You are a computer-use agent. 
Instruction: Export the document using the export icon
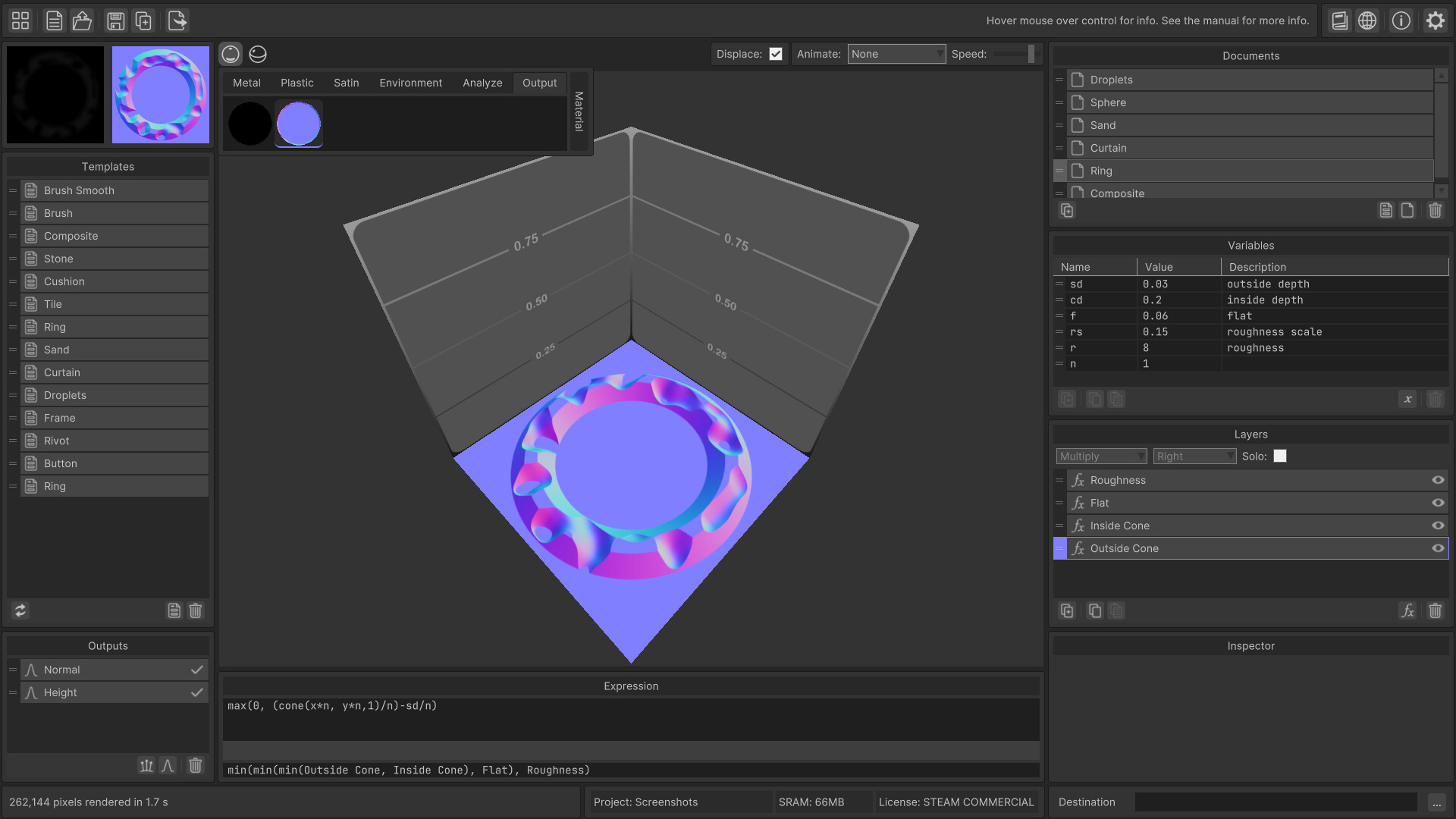click(x=177, y=20)
